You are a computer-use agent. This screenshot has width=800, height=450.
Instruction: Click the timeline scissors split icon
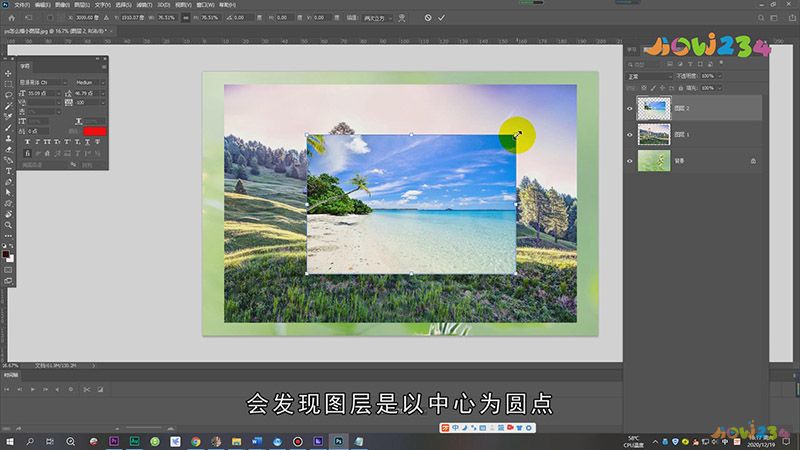87,389
